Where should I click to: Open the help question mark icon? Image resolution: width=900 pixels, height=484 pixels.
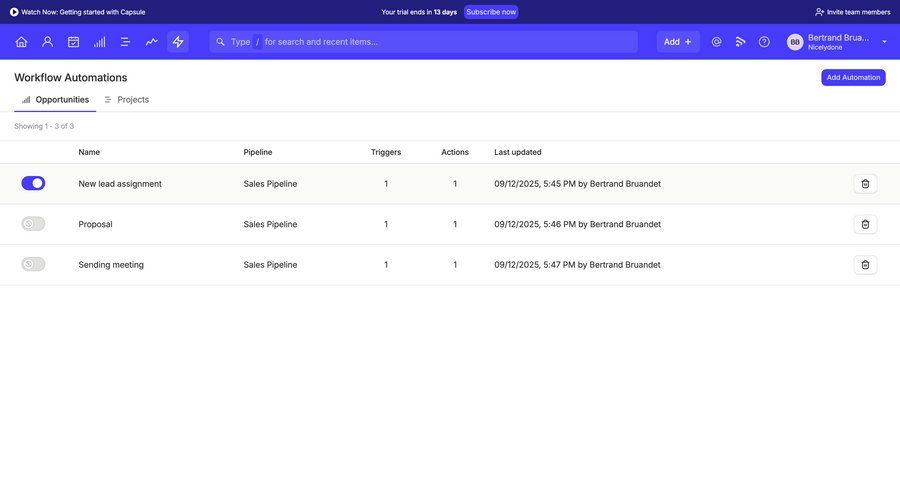(x=764, y=42)
